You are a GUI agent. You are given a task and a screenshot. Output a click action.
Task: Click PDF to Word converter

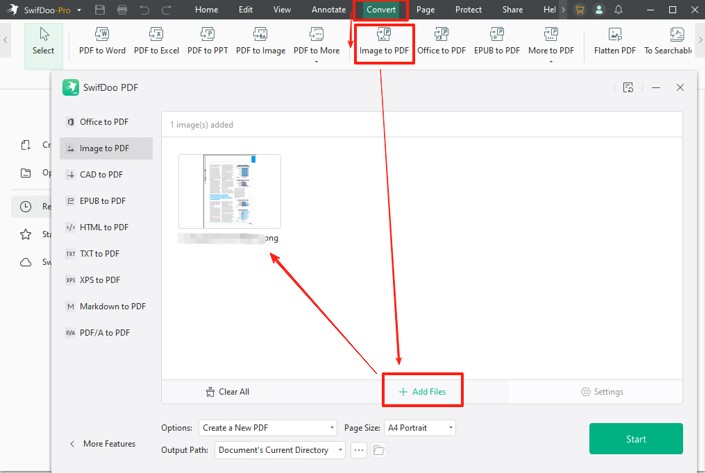click(102, 41)
